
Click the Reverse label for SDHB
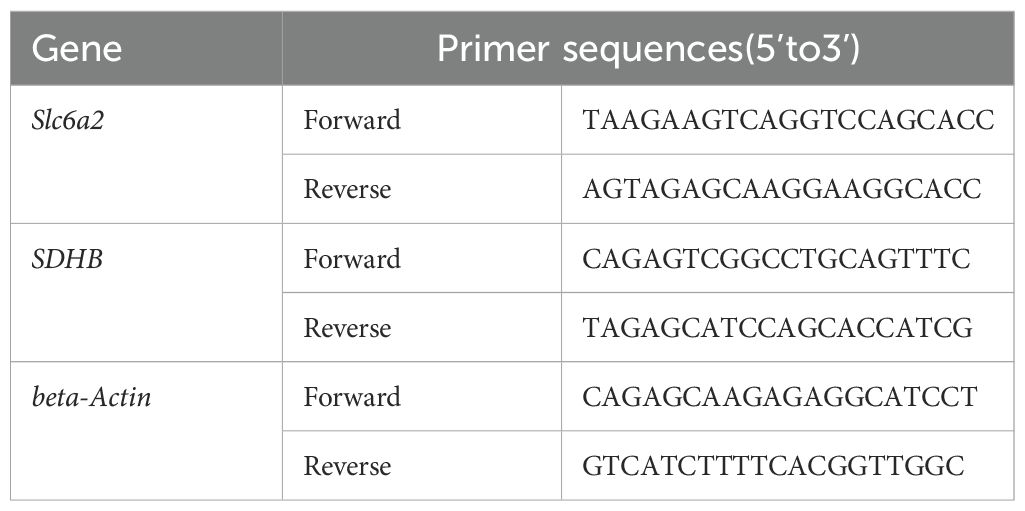pos(347,328)
